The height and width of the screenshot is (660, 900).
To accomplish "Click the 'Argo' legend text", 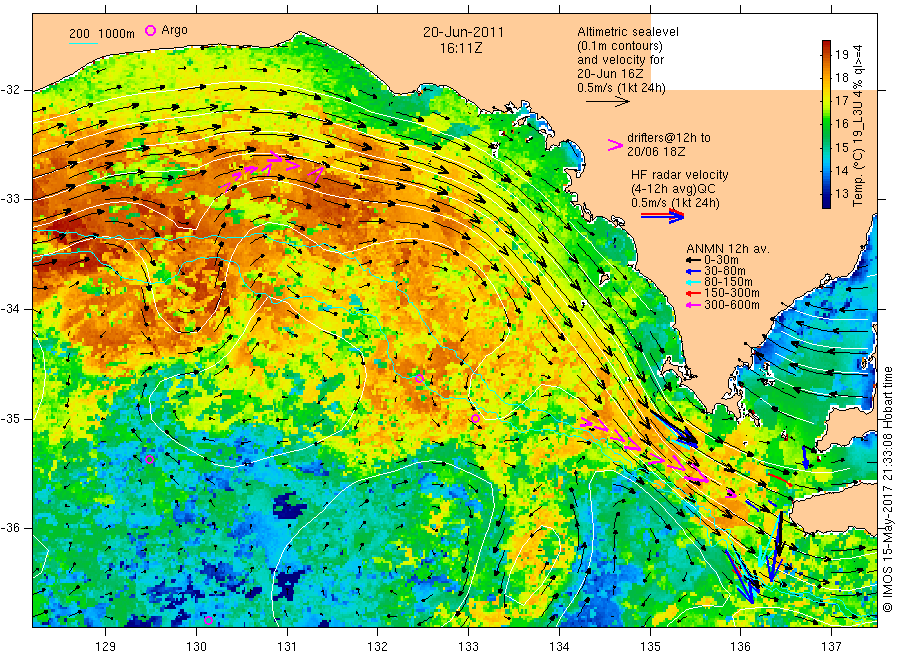I will click(x=174, y=30).
